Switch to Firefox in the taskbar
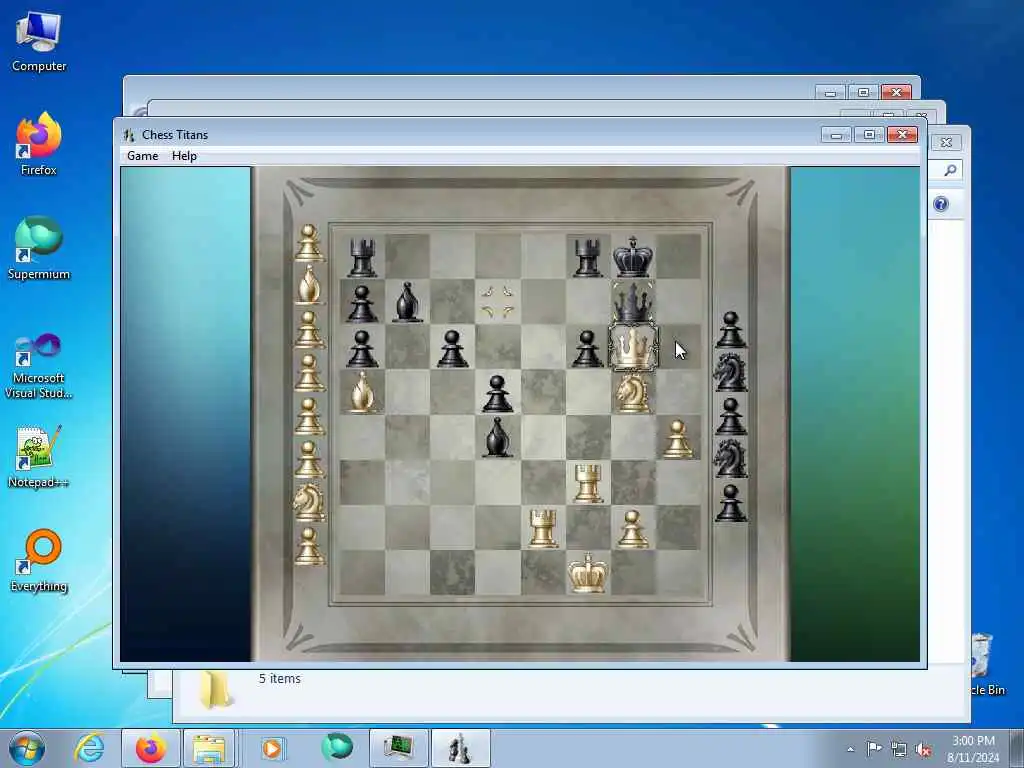This screenshot has width=1024, height=768. click(151, 748)
